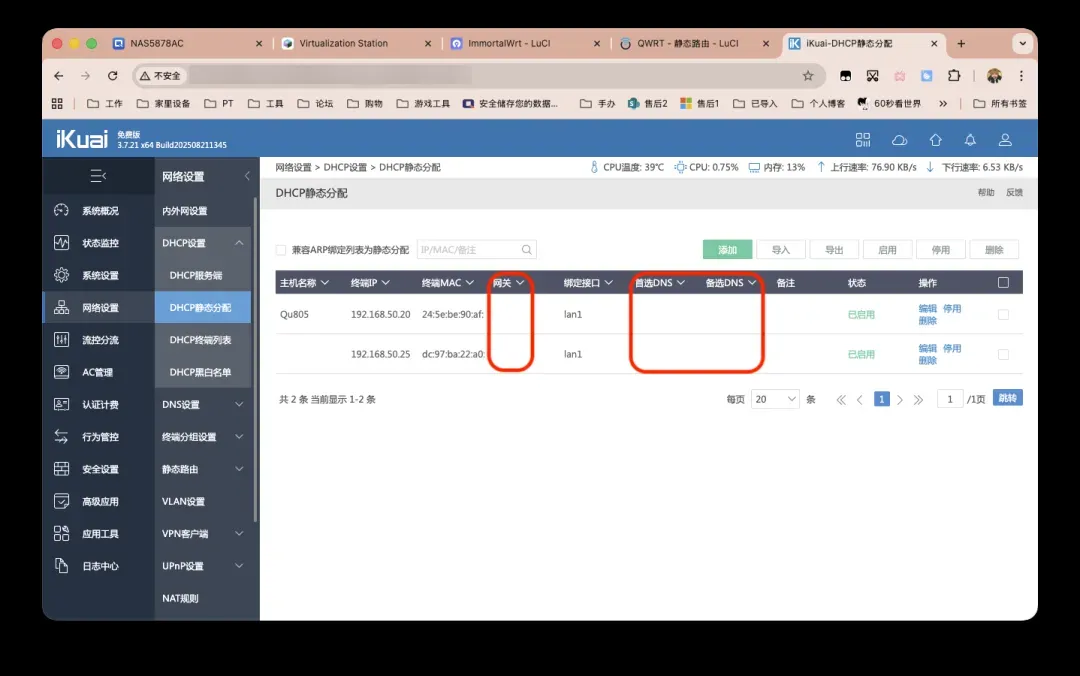Collapse sidebar with the hamburger menu icon

tap(98, 176)
